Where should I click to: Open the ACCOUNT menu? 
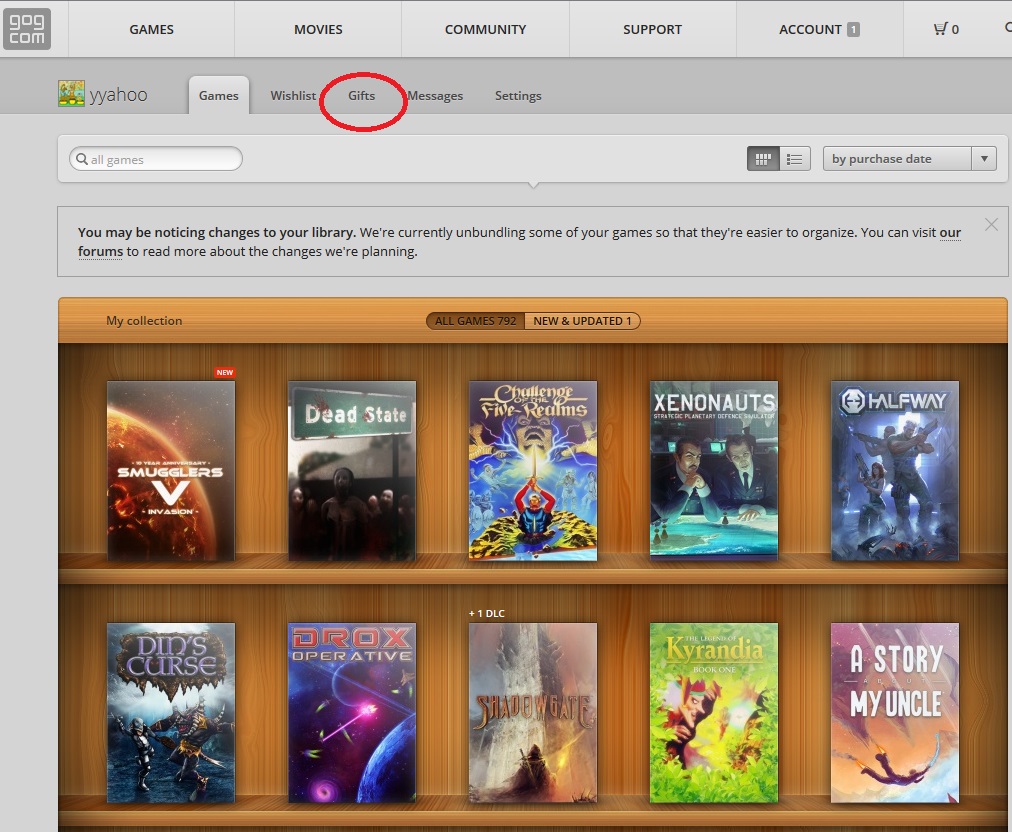coord(820,29)
